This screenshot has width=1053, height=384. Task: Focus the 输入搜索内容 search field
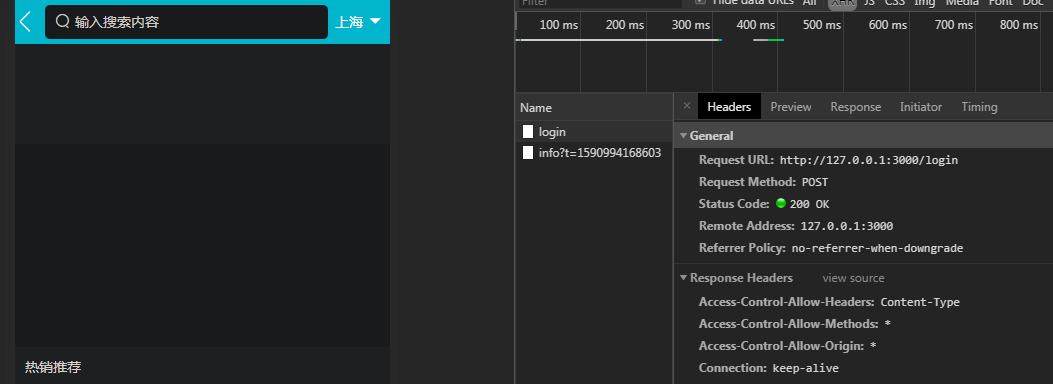(186, 22)
